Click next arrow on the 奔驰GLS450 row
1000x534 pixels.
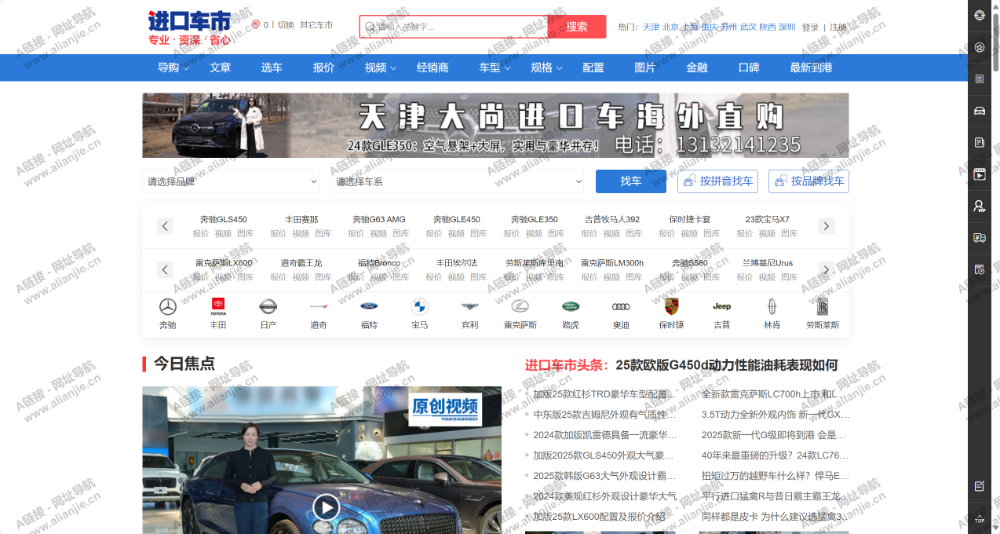[x=827, y=226]
